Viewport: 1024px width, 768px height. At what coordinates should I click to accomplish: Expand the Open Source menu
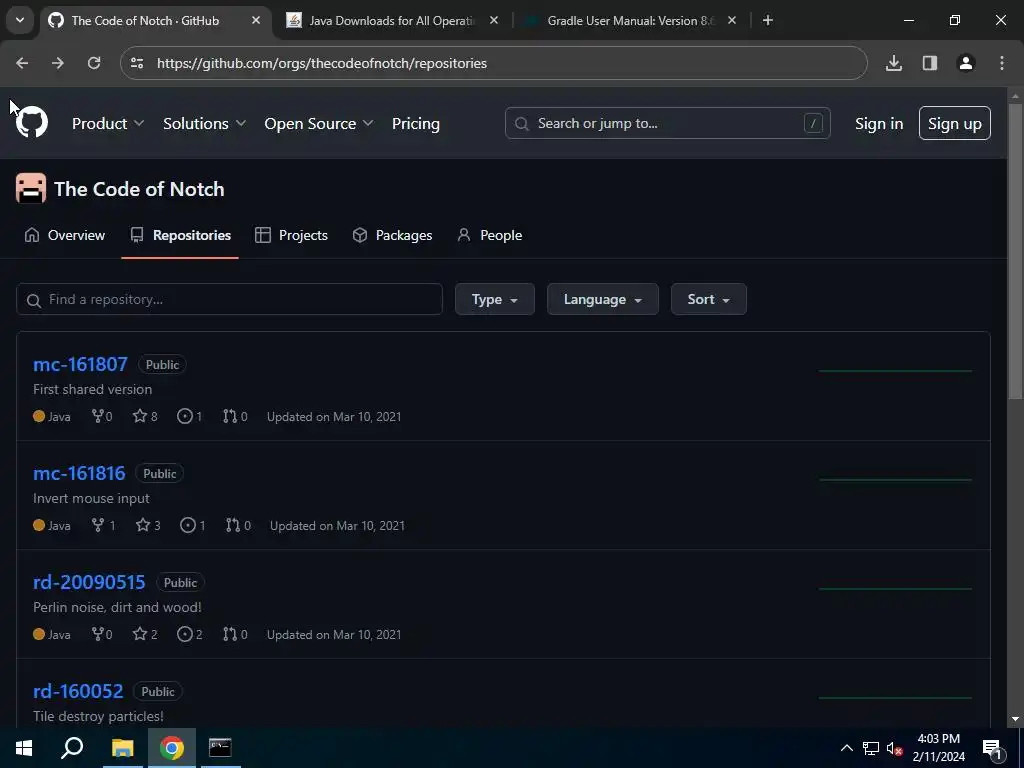click(x=318, y=123)
